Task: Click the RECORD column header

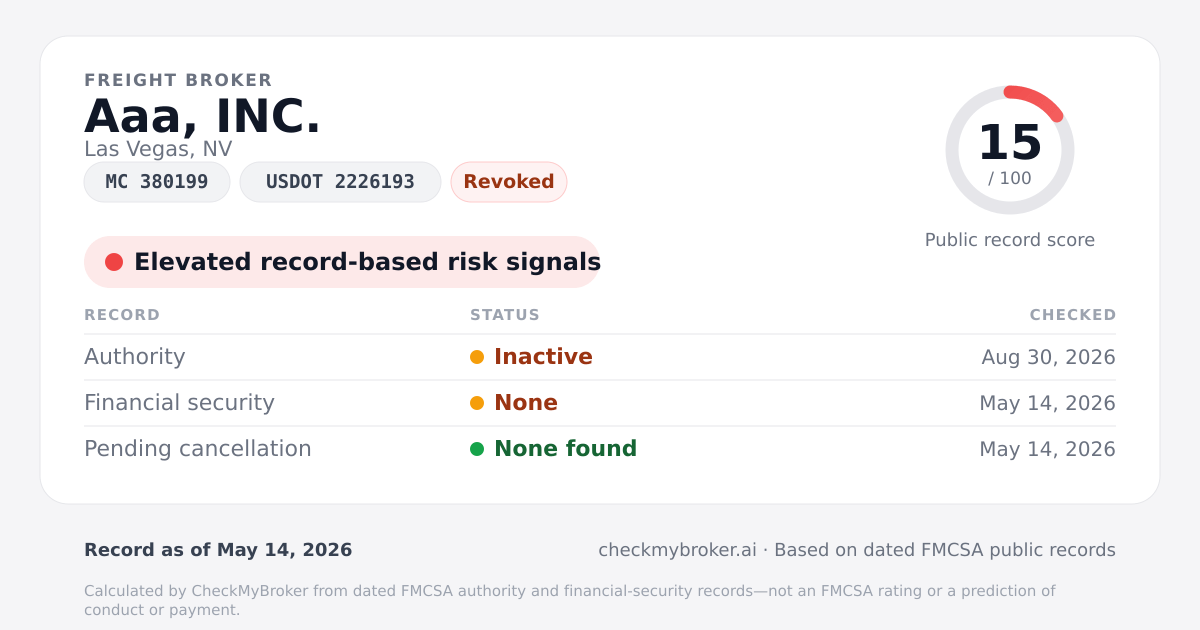Action: (122, 315)
